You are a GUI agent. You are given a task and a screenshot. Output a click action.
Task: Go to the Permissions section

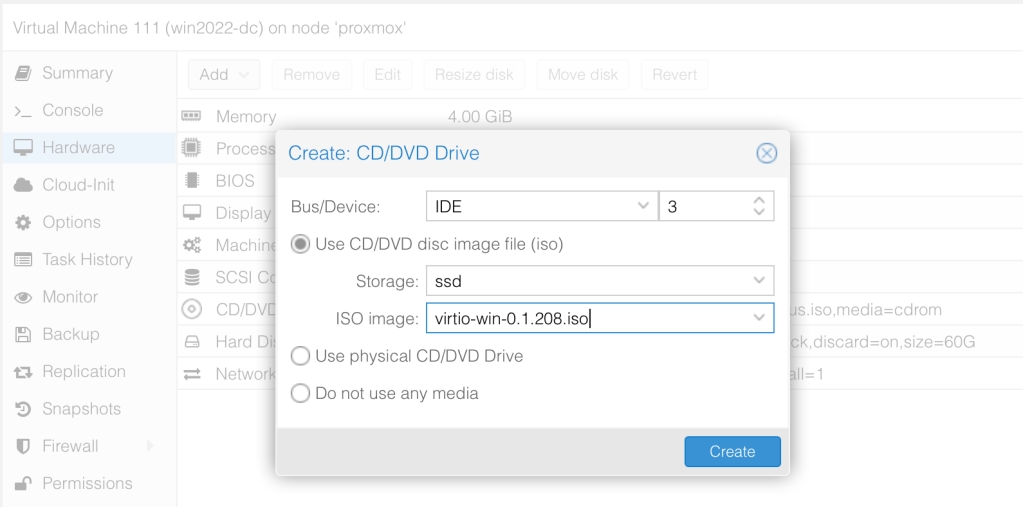(x=86, y=484)
